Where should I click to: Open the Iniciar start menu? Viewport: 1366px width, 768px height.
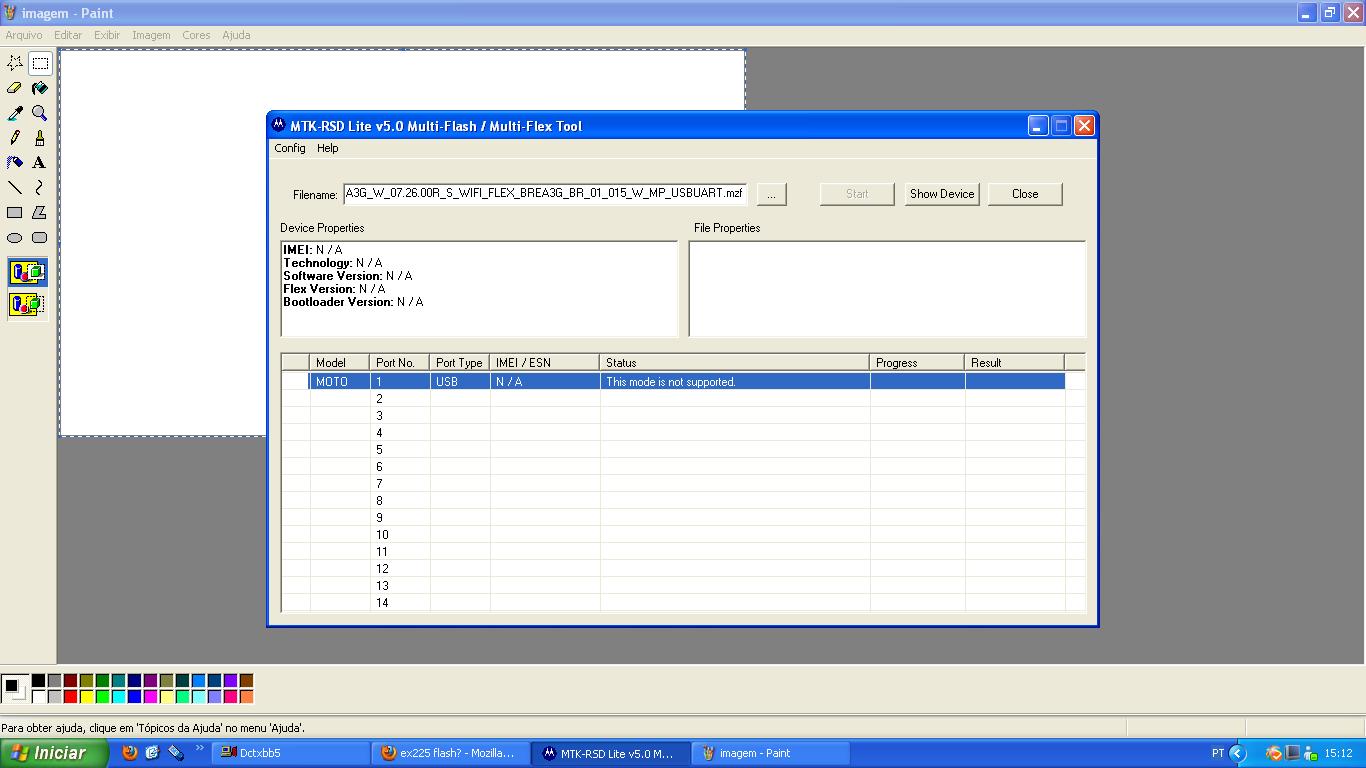point(54,753)
